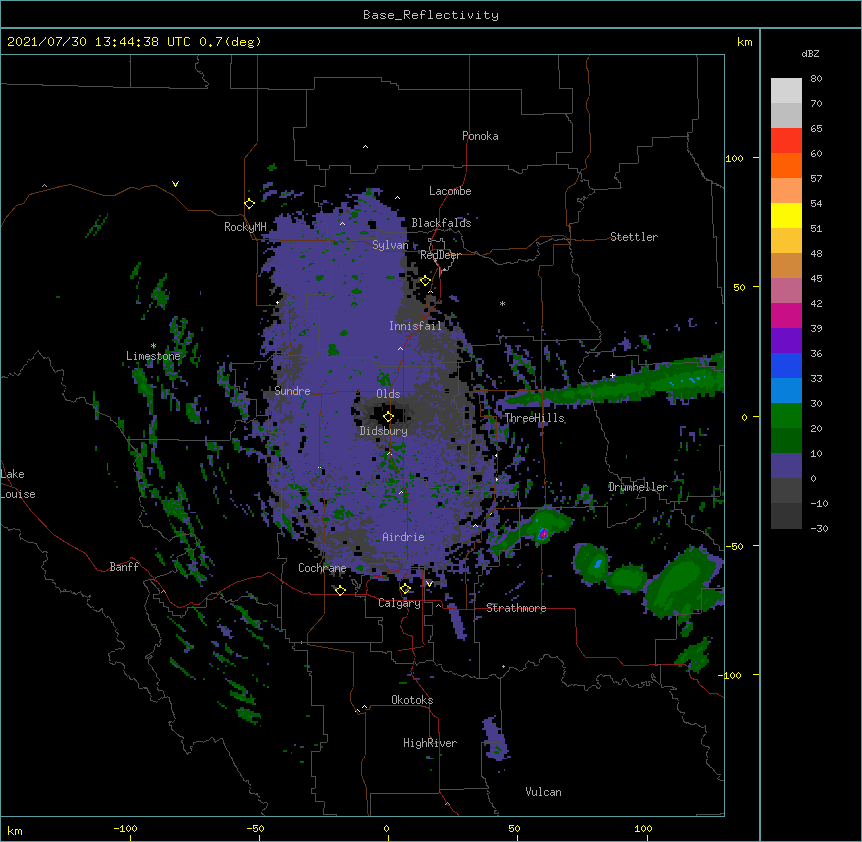Click the Vulcan city label
Screen dimensions: 862x842
[543, 792]
